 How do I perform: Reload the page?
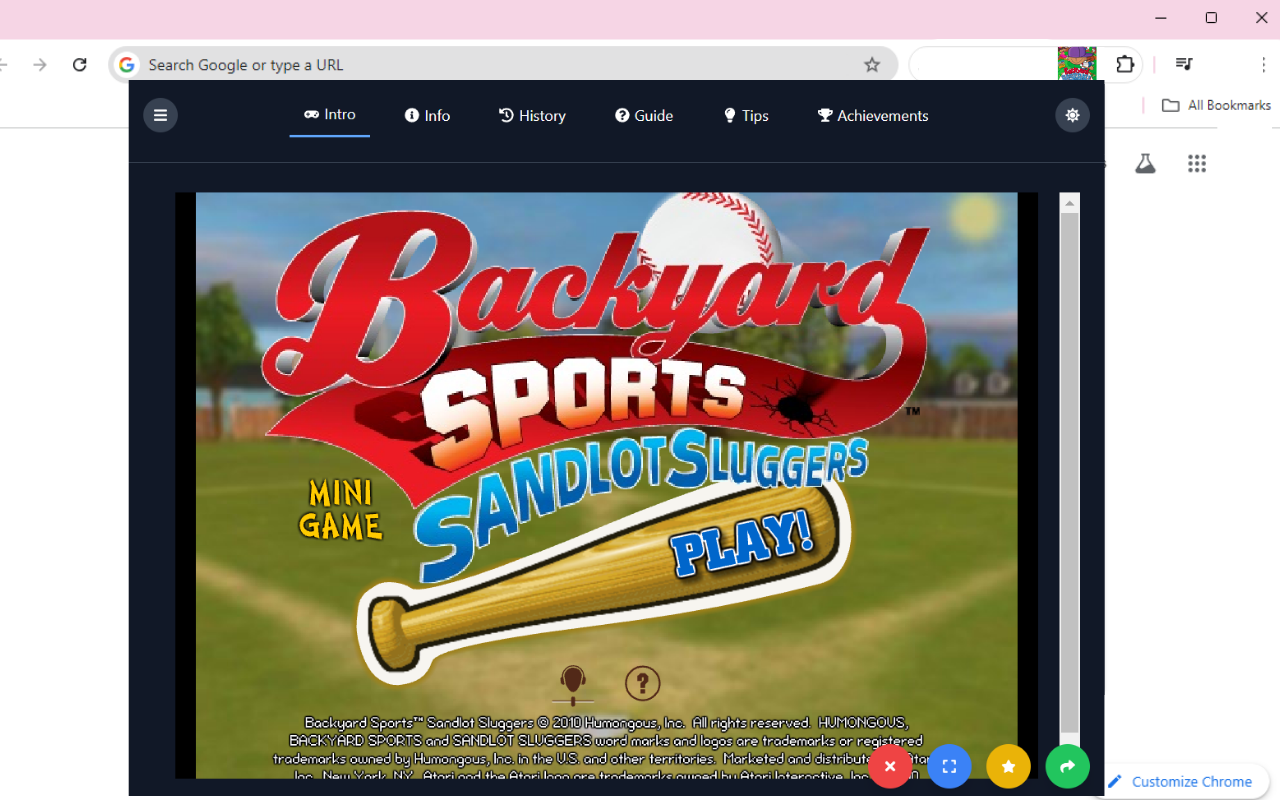click(x=80, y=65)
